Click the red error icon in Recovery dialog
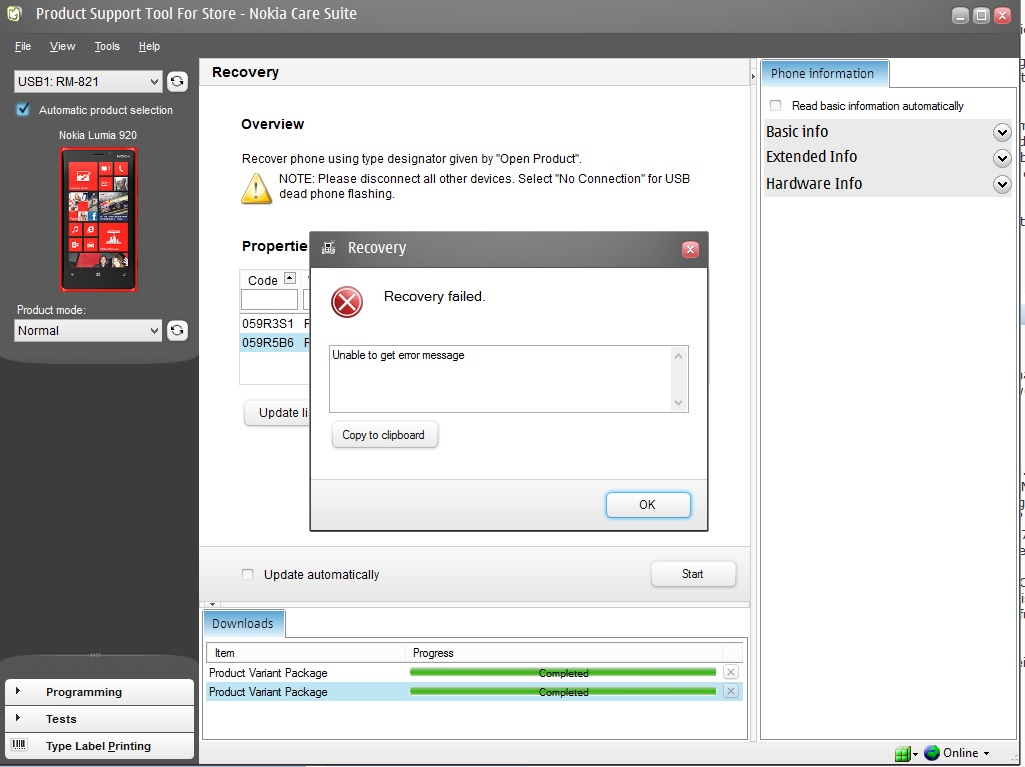1025x767 pixels. pyautogui.click(x=346, y=302)
